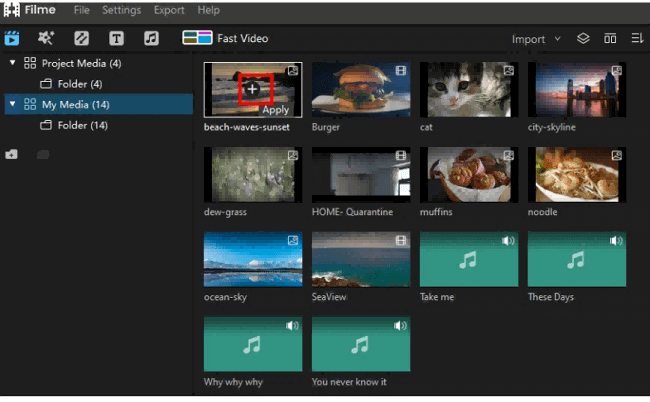Image resolution: width=650 pixels, height=402 pixels.
Task: Click the Burger file name label
Action: tap(325, 127)
